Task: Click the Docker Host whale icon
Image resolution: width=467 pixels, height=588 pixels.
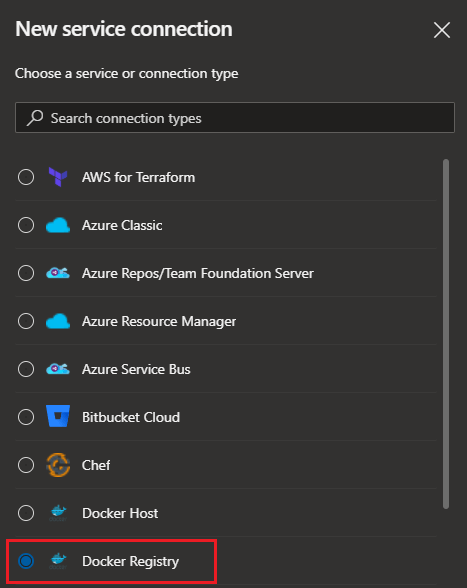Action: pos(58,513)
